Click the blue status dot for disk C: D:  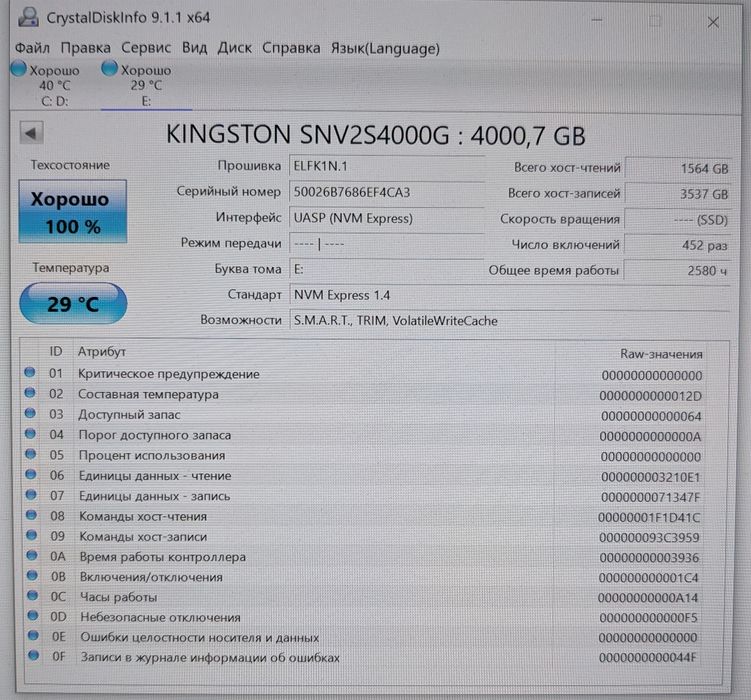[x=19, y=68]
